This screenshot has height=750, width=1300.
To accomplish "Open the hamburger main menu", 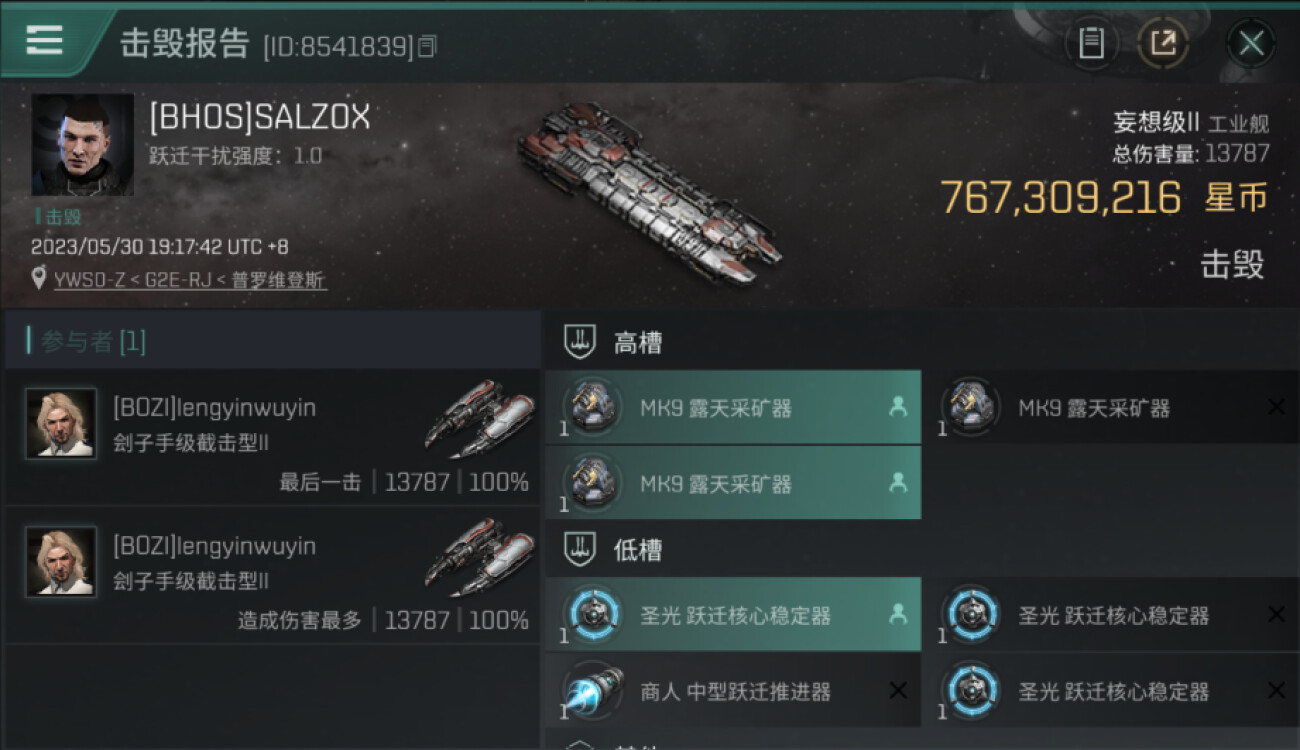I will 45,40.
